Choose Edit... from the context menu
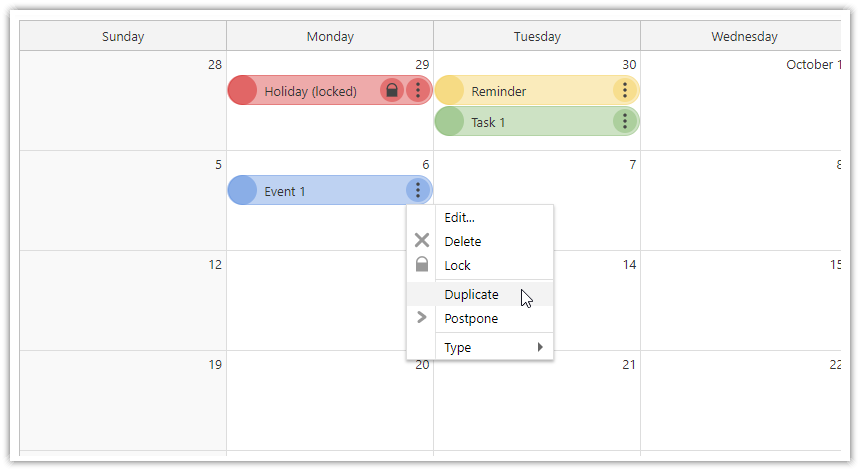The width and height of the screenshot is (860, 471). click(460, 217)
